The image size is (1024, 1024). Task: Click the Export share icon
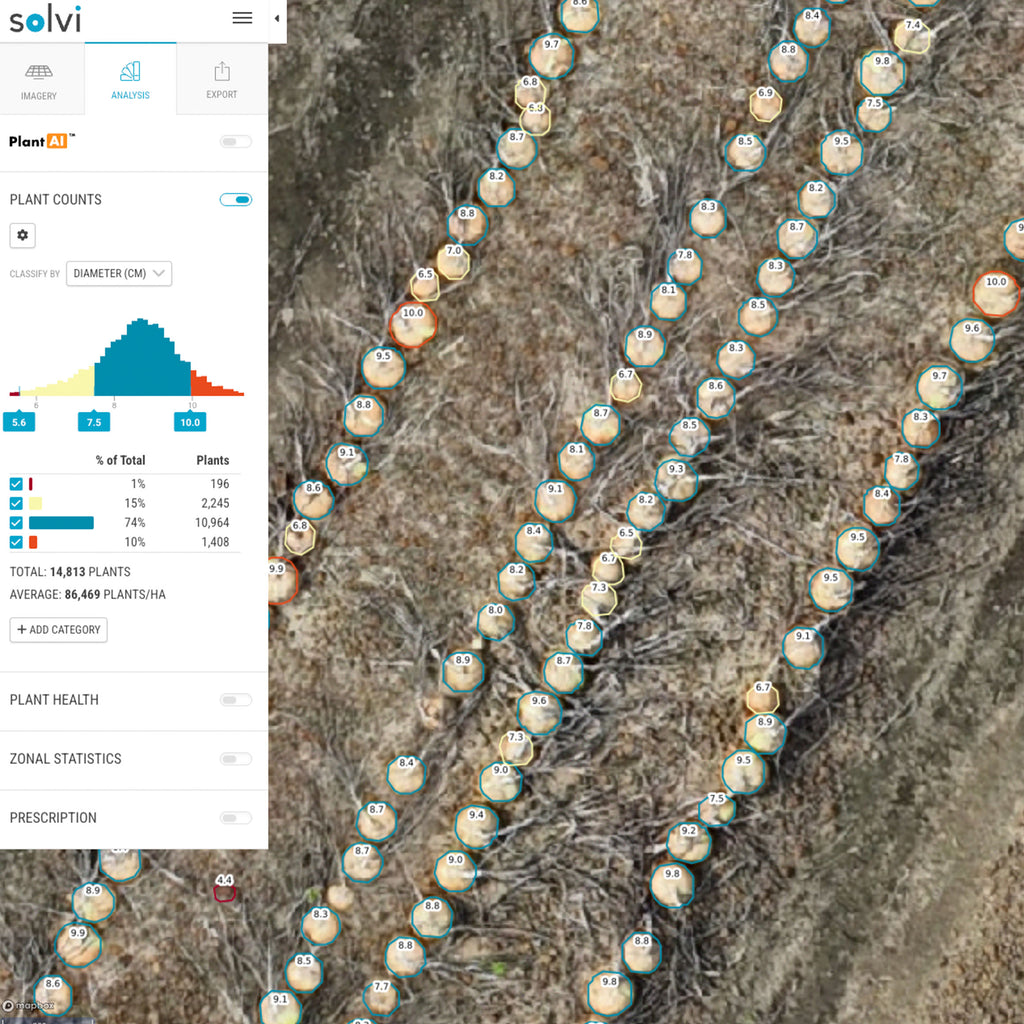222,71
